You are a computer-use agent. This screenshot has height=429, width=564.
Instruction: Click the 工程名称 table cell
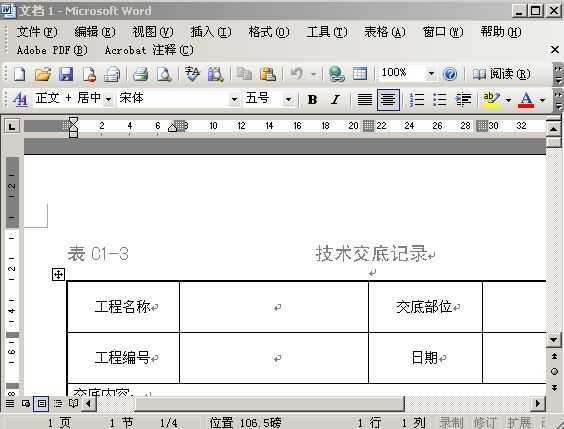(123, 307)
